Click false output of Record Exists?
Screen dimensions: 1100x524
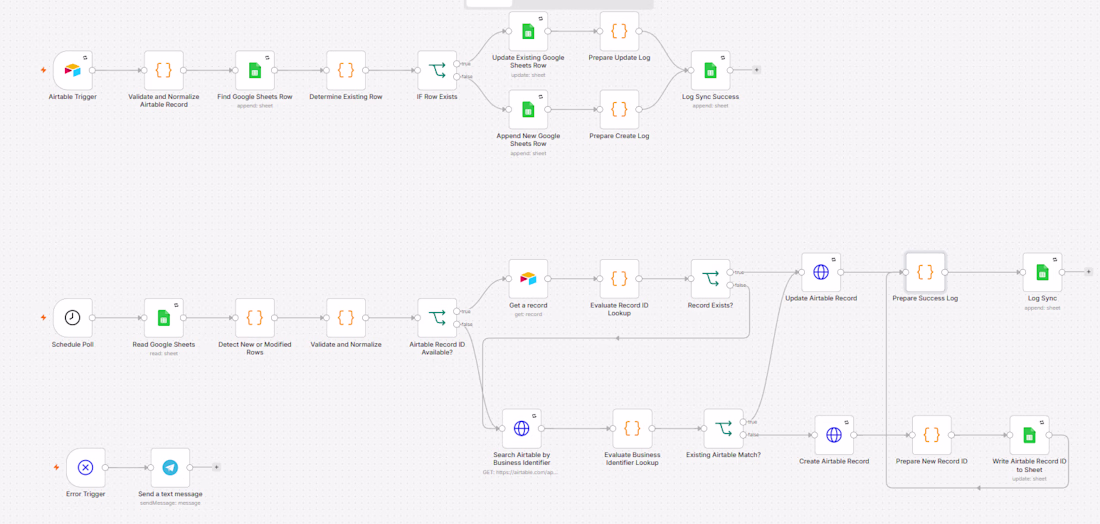click(x=731, y=285)
